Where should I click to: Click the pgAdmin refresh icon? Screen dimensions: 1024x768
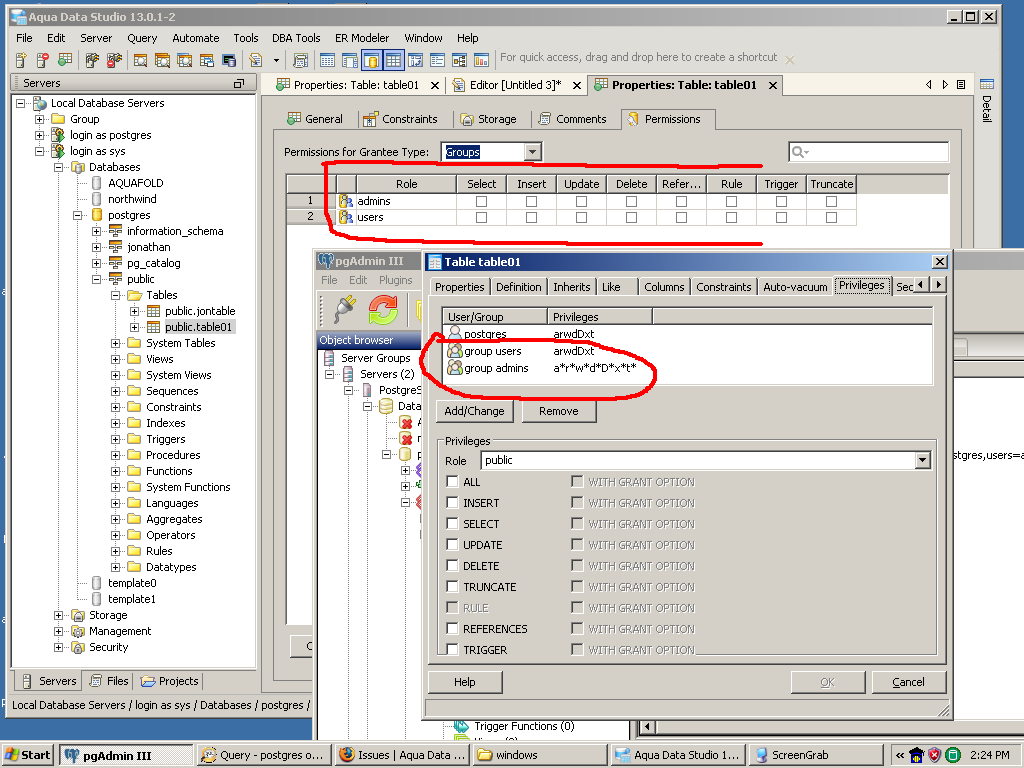click(x=383, y=309)
